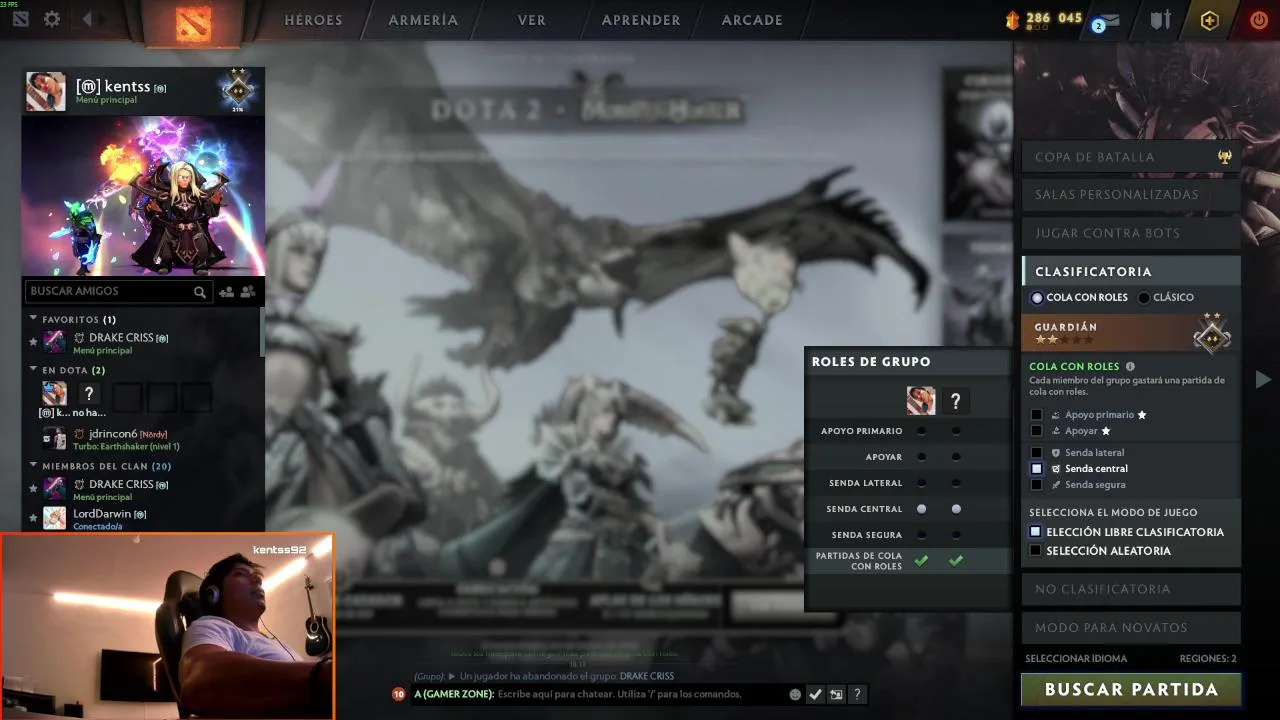Click the search magnifier in friends box
1280x720 pixels.
[200, 292]
